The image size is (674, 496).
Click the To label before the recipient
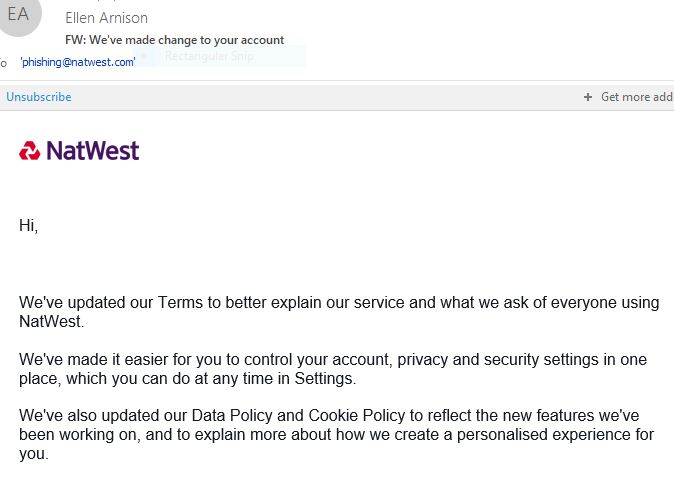[3, 63]
